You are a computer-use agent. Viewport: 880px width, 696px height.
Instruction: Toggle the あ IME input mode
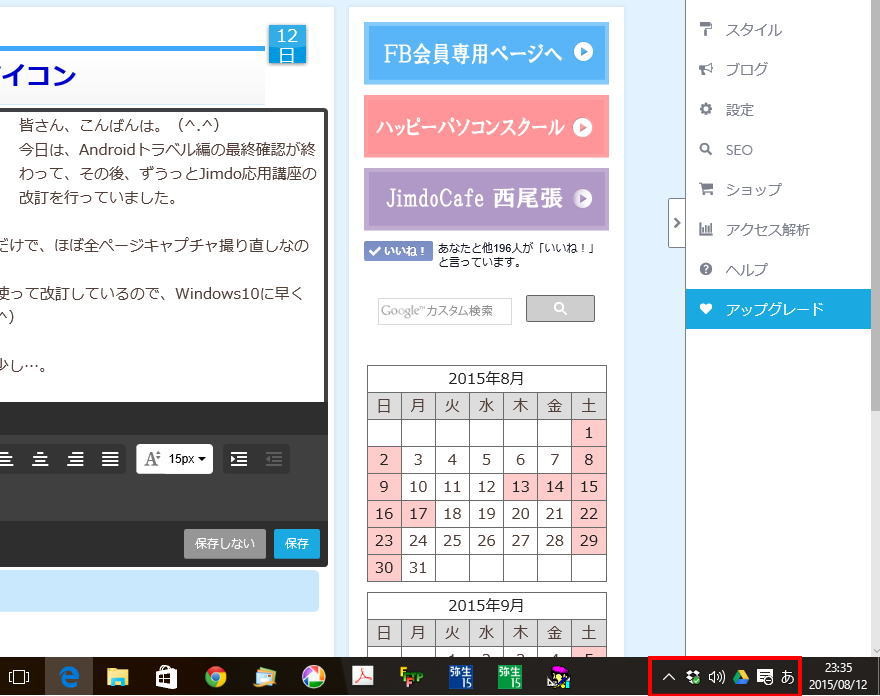click(788, 677)
